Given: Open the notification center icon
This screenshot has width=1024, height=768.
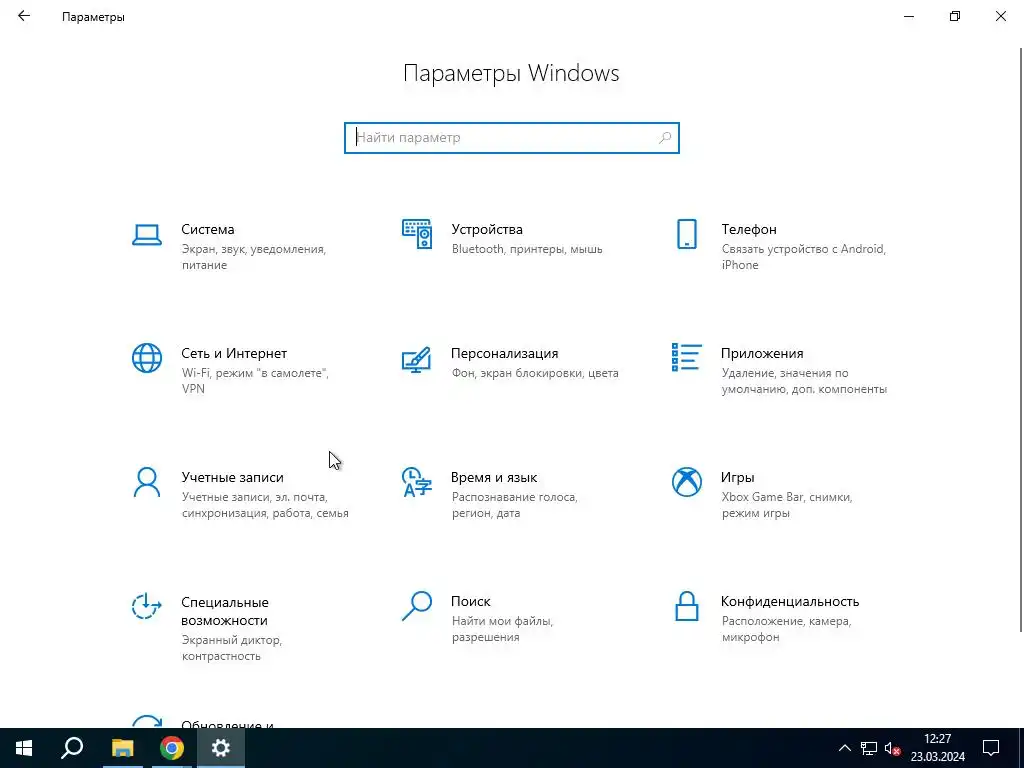Looking at the screenshot, I should point(991,748).
